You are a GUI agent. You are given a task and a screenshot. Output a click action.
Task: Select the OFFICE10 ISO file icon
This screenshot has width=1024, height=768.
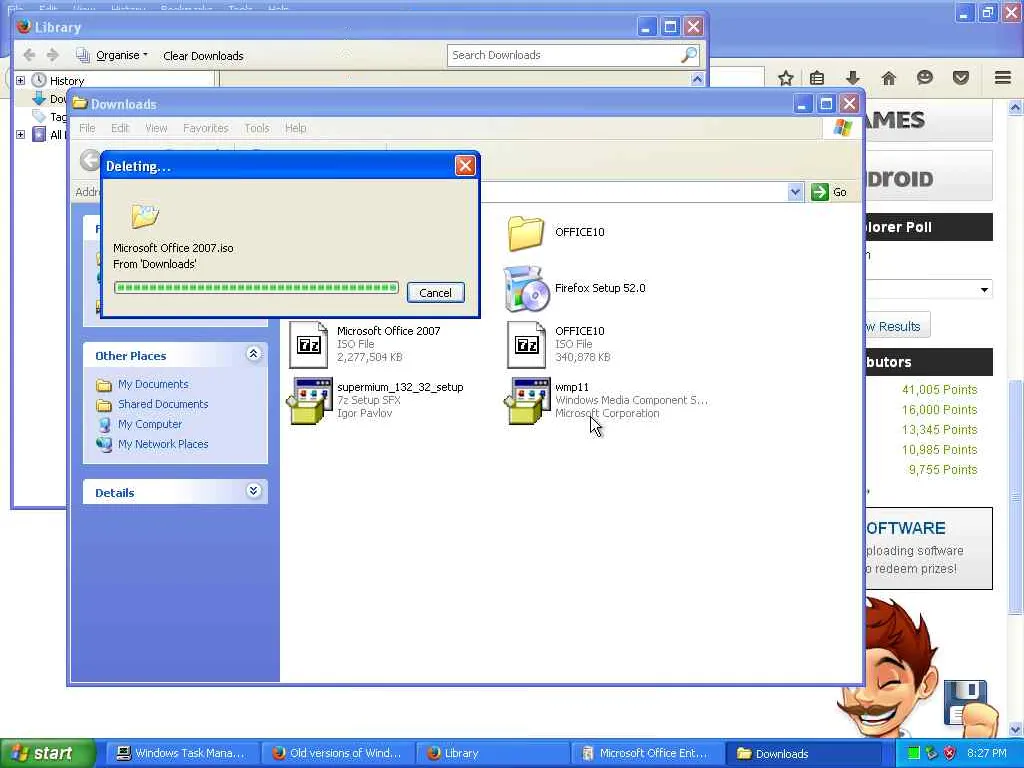(x=526, y=345)
